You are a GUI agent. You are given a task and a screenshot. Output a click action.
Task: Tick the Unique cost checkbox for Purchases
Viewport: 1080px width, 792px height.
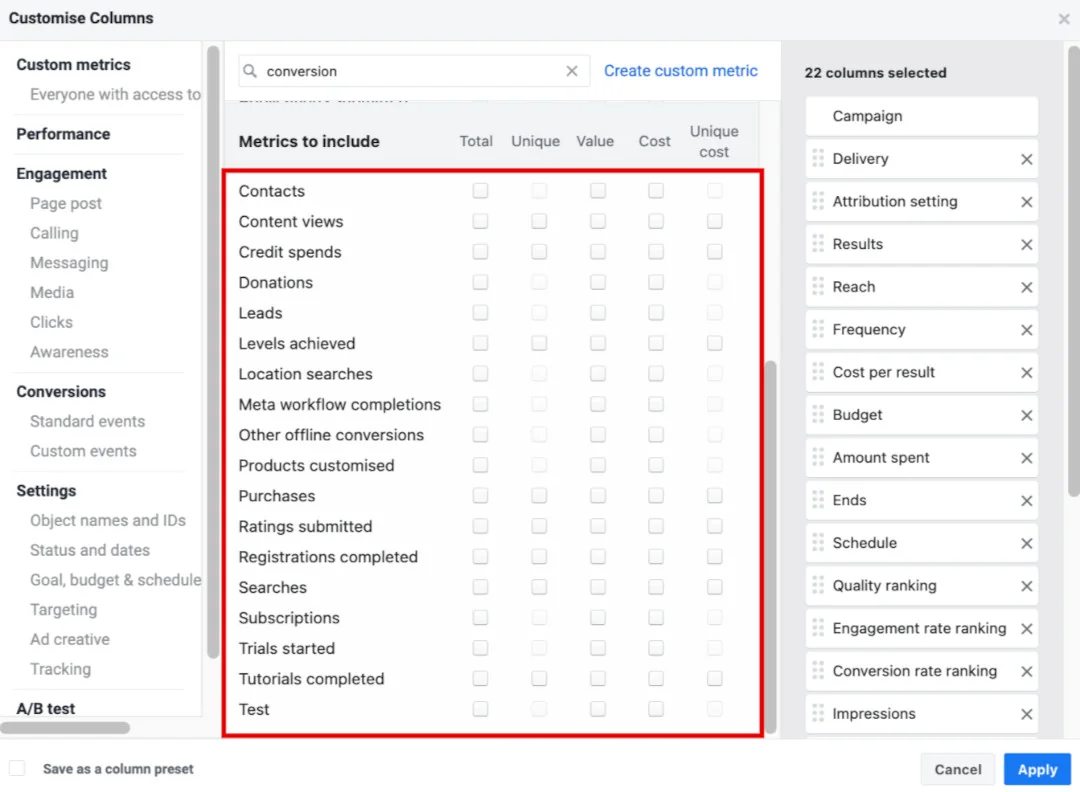pos(714,495)
